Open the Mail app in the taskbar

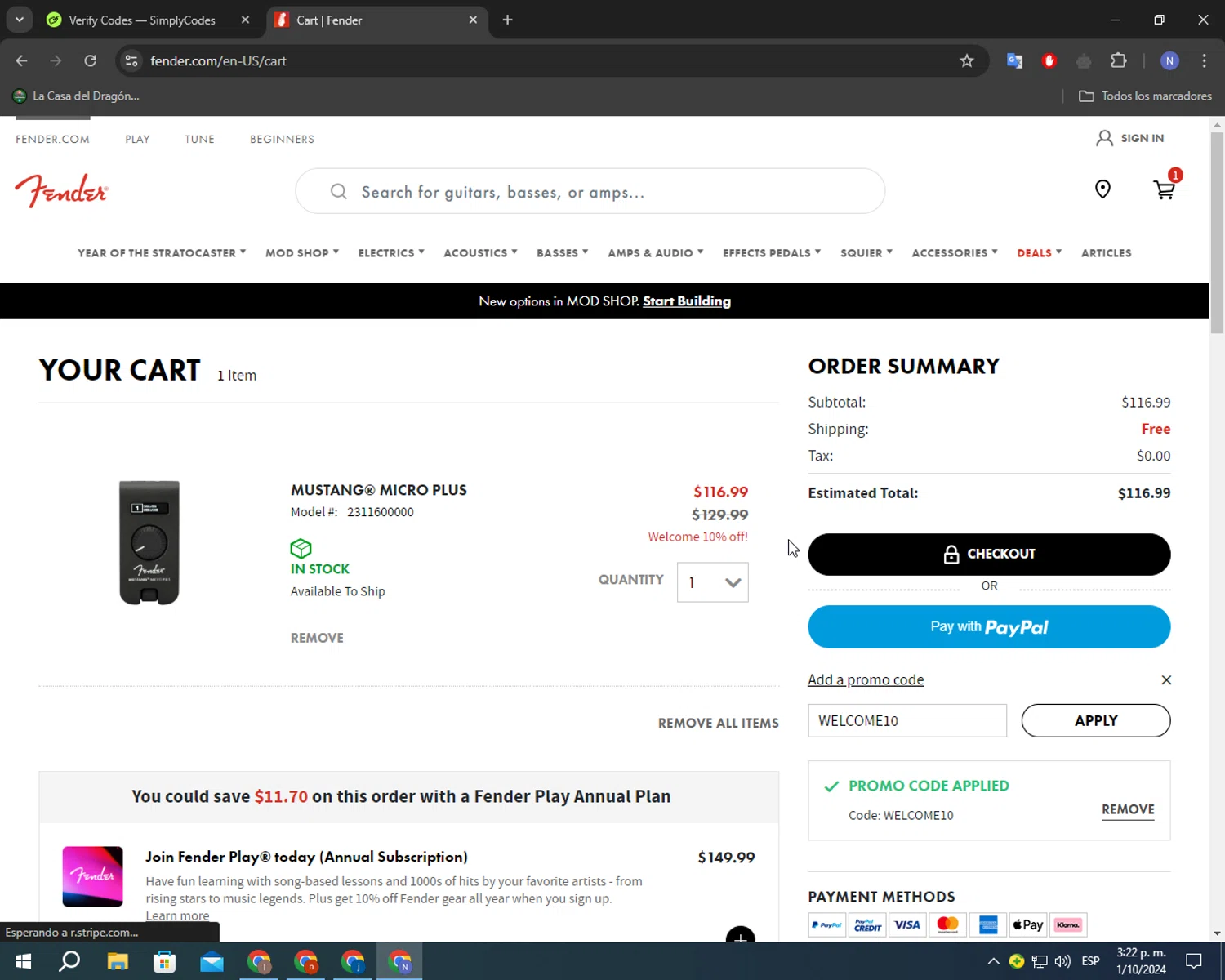click(212, 961)
